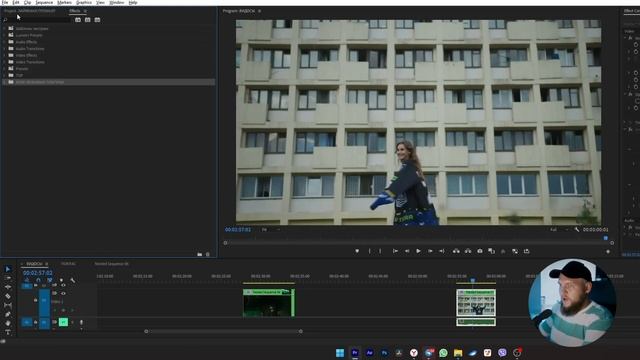Select the Ripple Edit tool
This screenshot has height=360, width=640.
click(8, 287)
